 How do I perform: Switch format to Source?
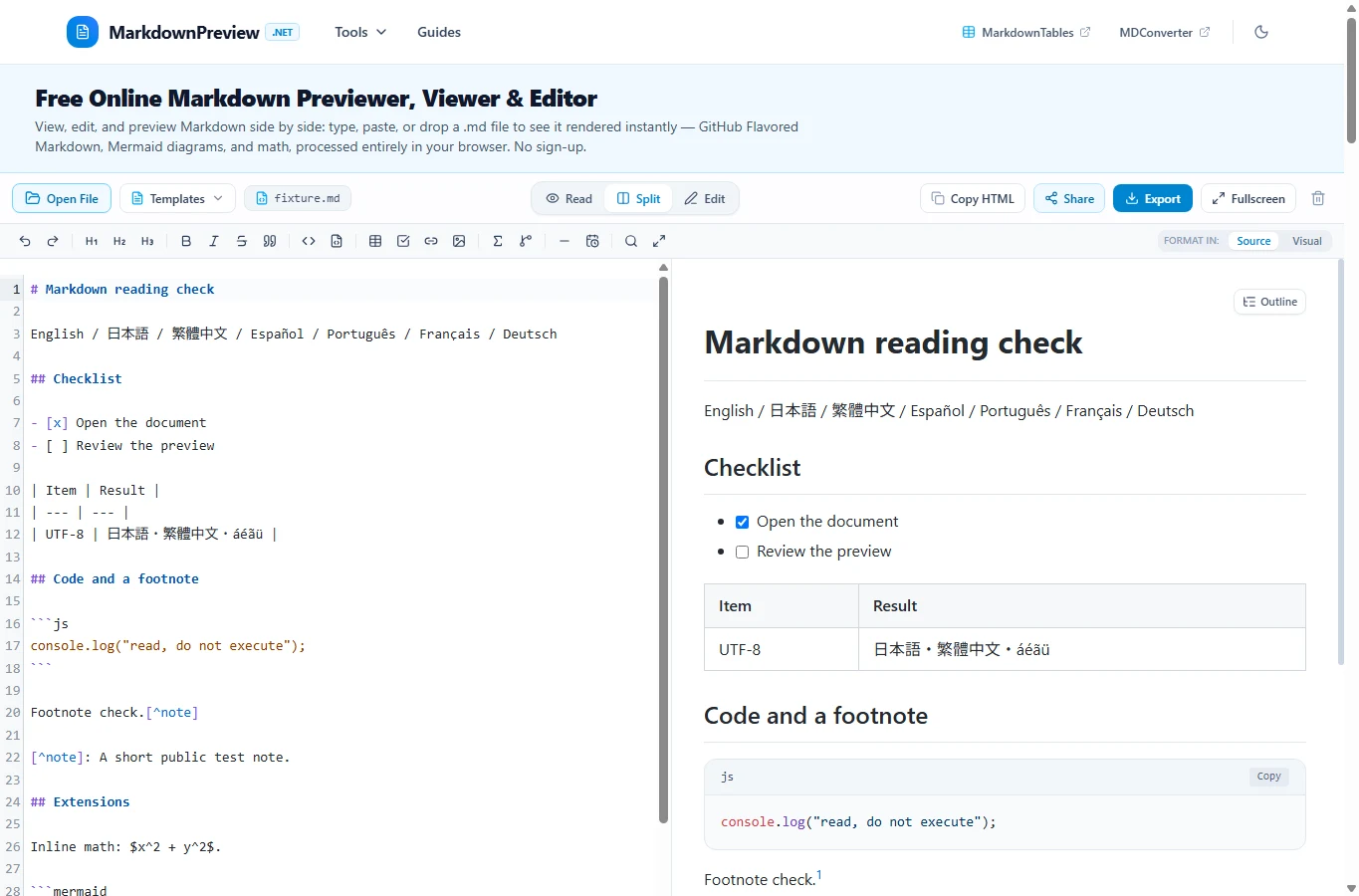(1253, 241)
